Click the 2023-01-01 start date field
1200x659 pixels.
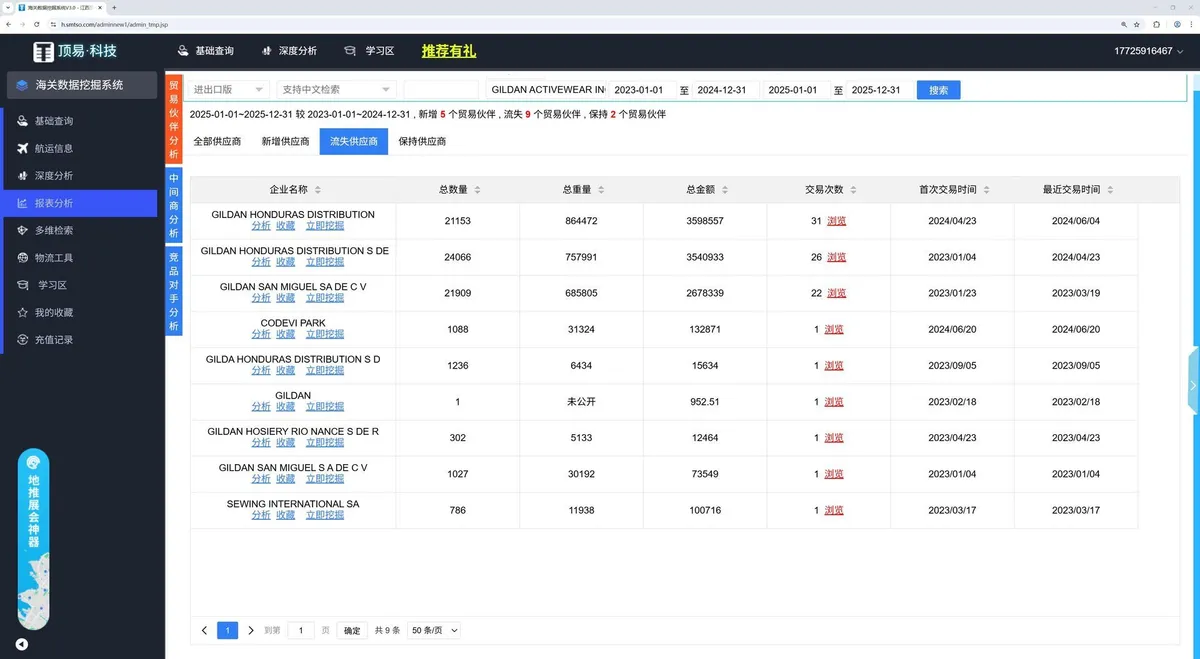(641, 90)
